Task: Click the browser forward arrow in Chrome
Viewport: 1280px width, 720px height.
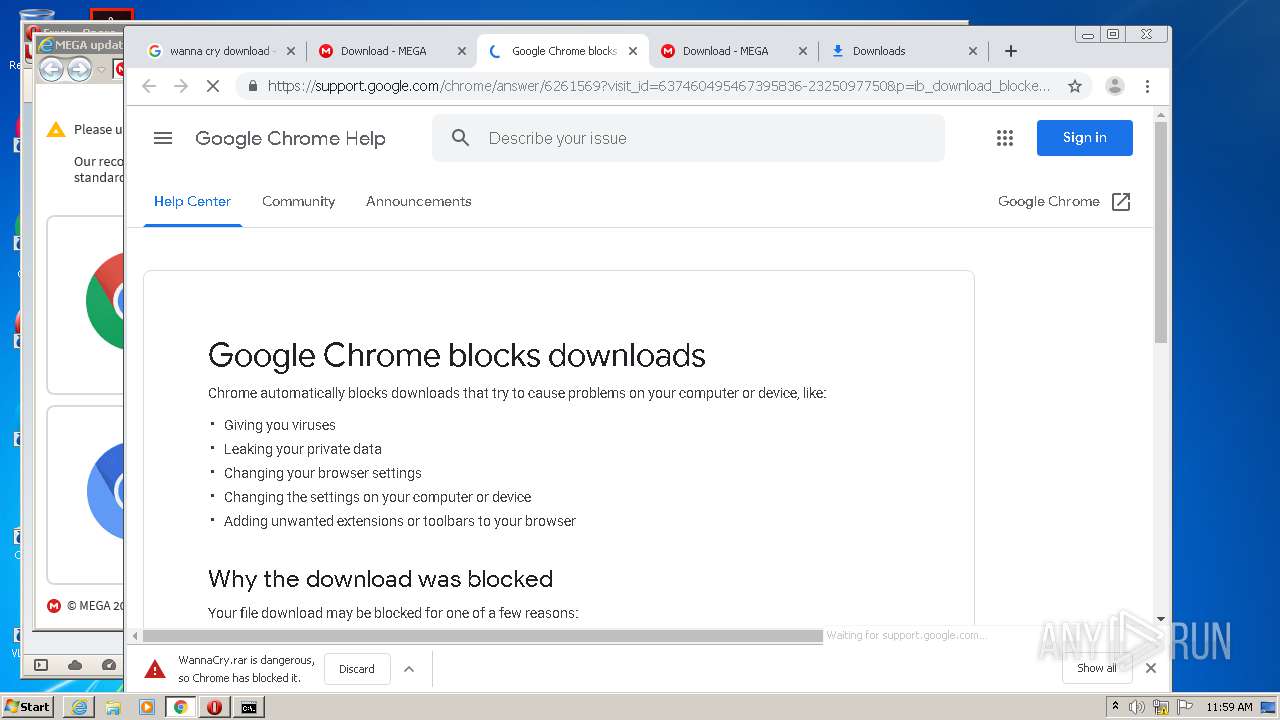Action: coord(181,86)
